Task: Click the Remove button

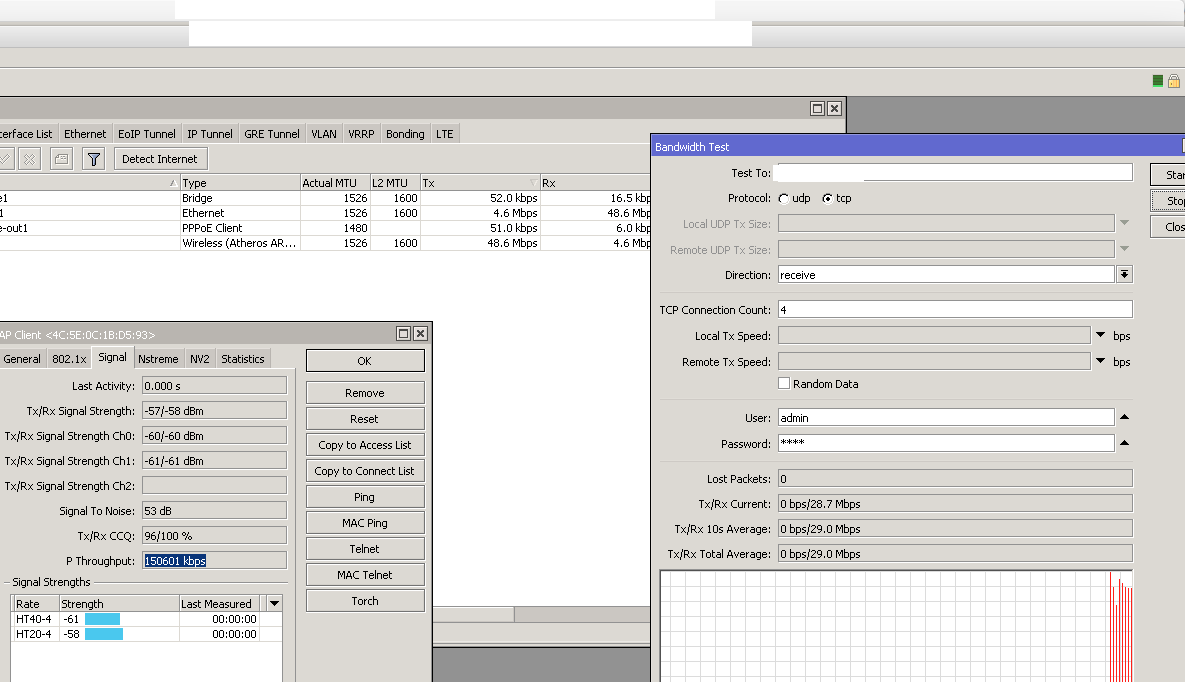Action: (365, 393)
